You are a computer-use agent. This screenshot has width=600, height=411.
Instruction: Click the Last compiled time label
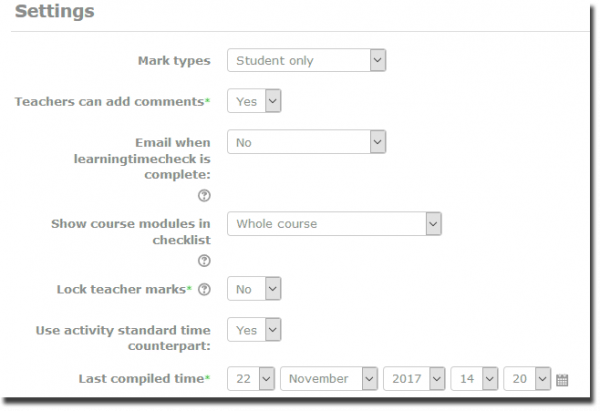(x=144, y=379)
